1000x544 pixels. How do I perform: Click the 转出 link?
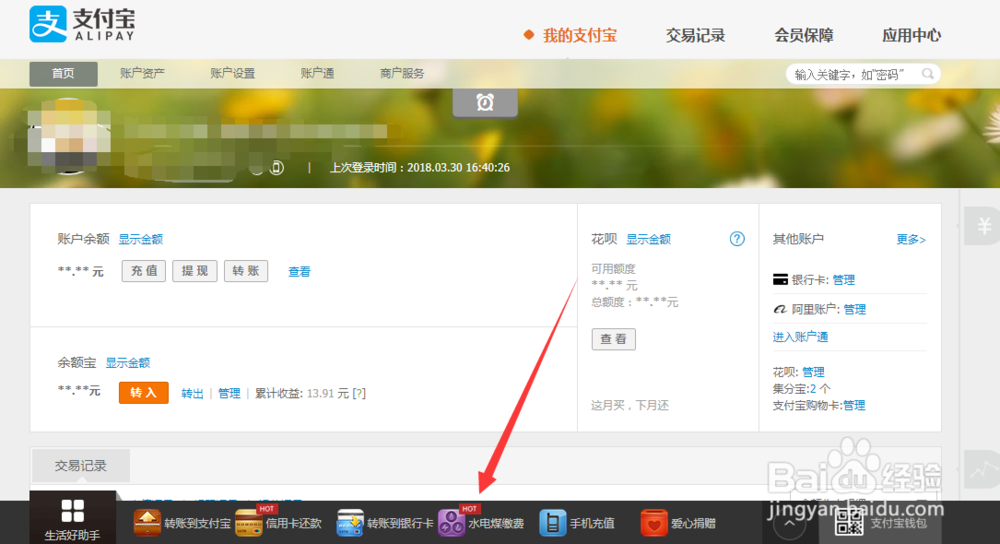pyautogui.click(x=192, y=393)
